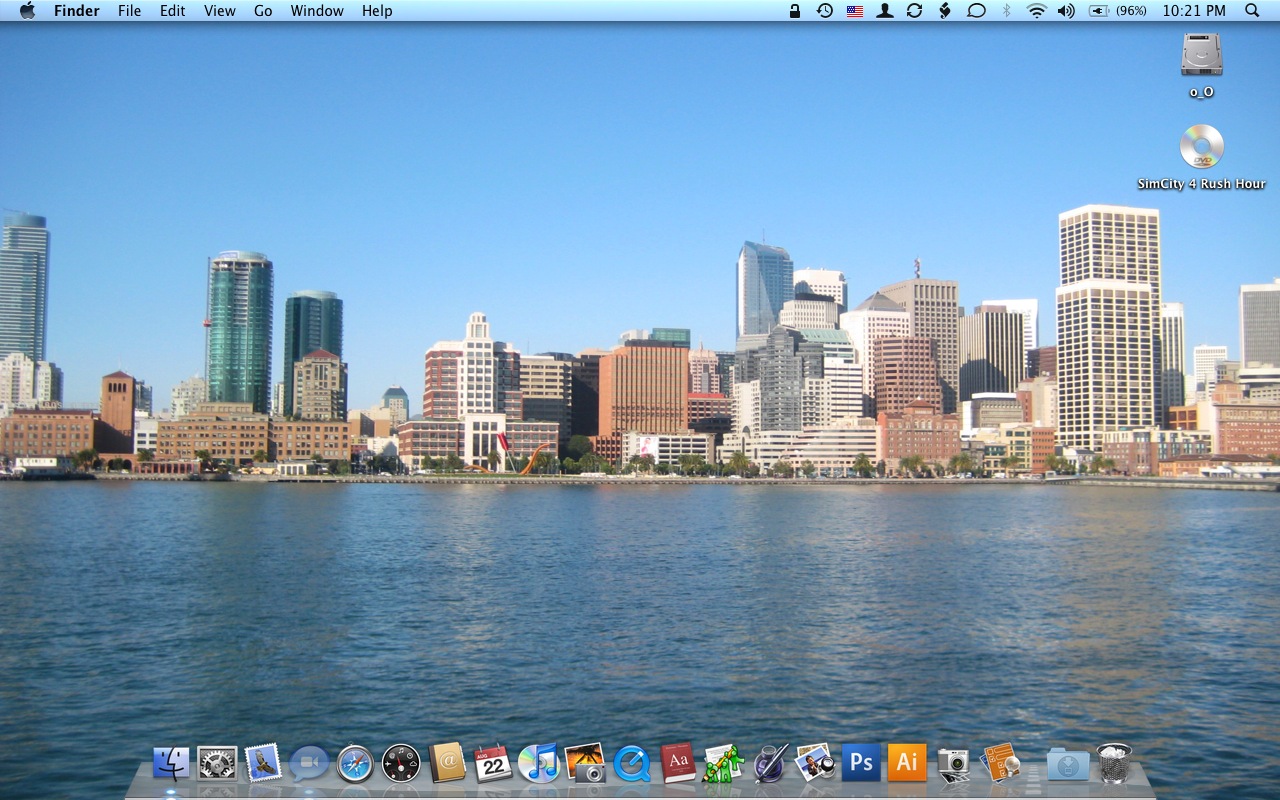Select the SimCity 4 Rush Hour DVD icon
Image resolution: width=1280 pixels, height=800 pixels.
pyautogui.click(x=1201, y=147)
